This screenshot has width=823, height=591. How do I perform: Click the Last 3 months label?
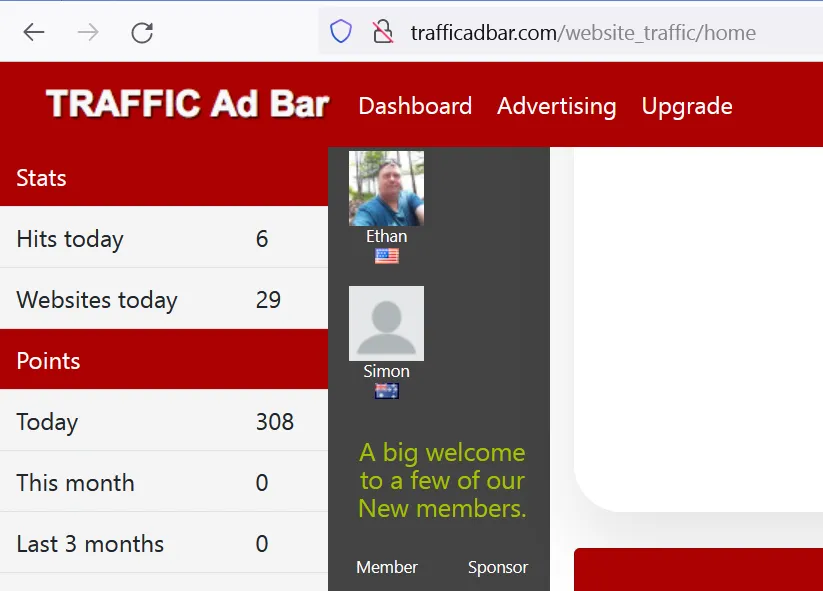pos(90,544)
